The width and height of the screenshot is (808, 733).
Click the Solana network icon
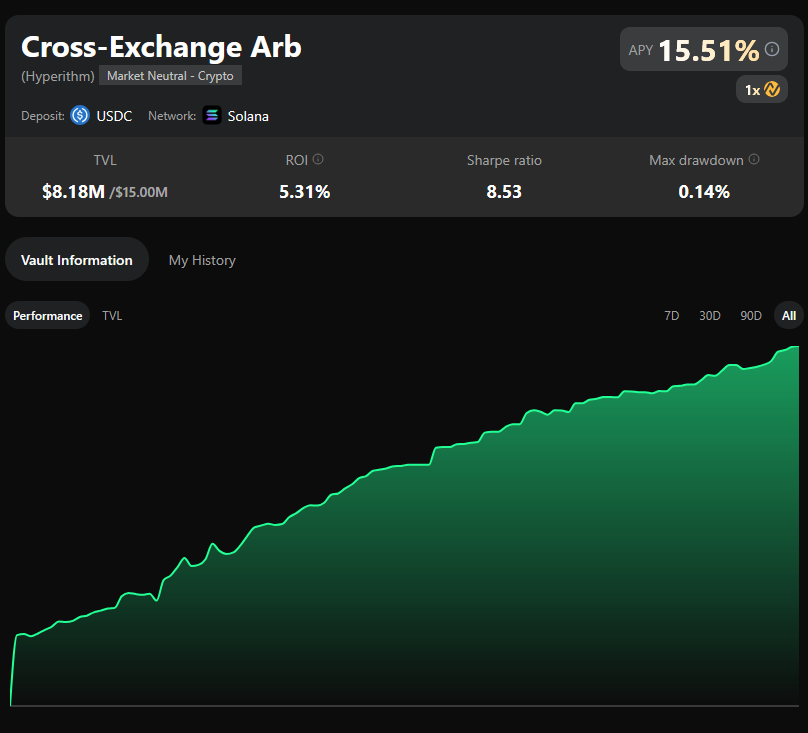pyautogui.click(x=212, y=115)
